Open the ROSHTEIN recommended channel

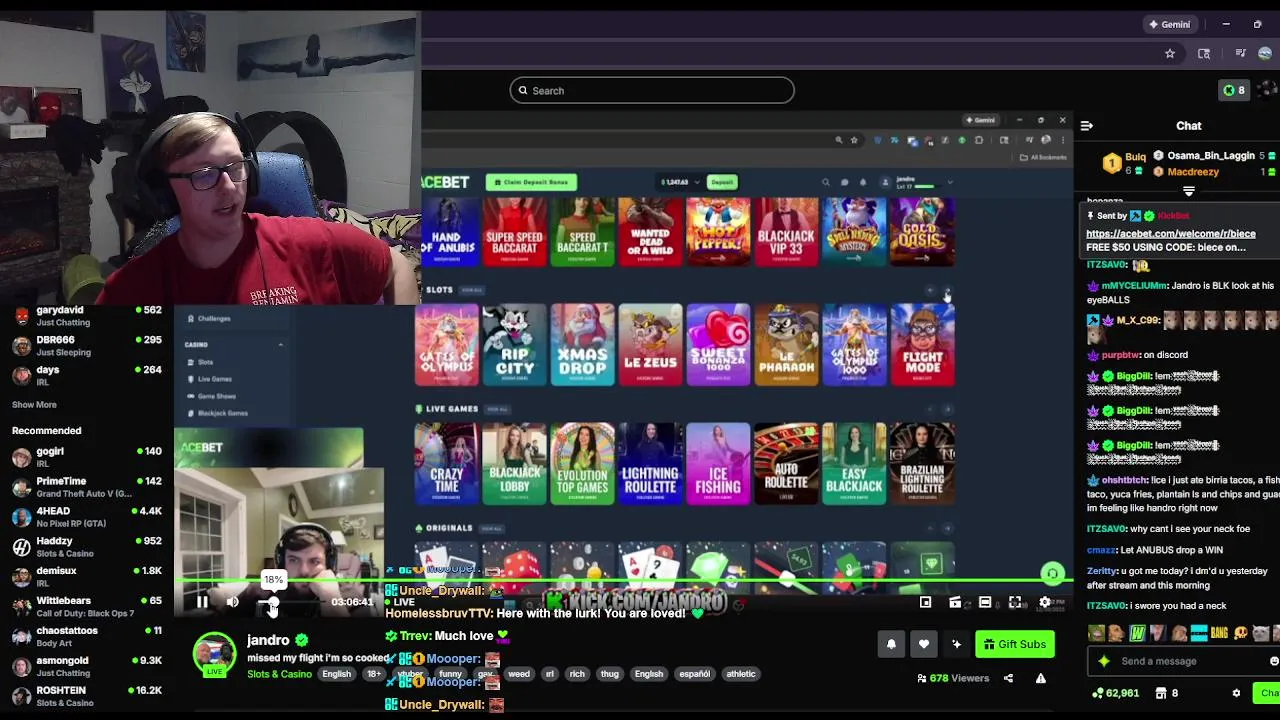point(87,696)
